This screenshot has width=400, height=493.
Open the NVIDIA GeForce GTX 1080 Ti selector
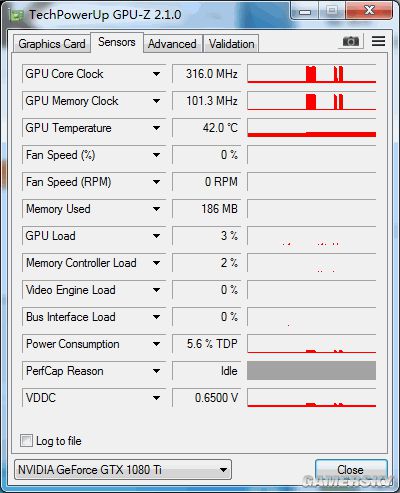point(123,470)
